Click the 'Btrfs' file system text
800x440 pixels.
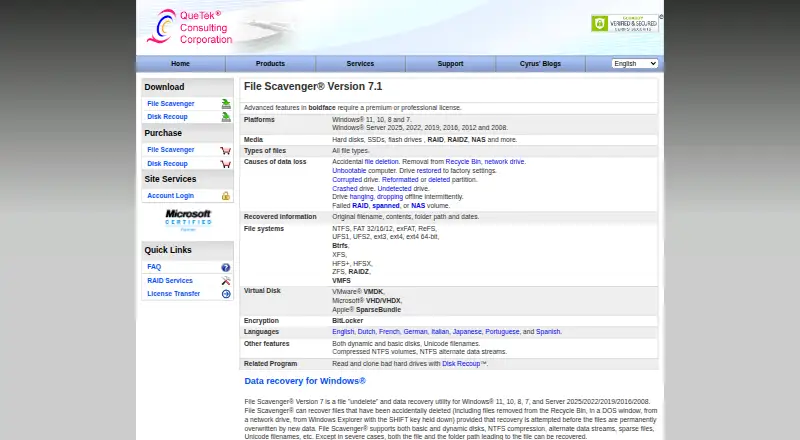point(340,246)
